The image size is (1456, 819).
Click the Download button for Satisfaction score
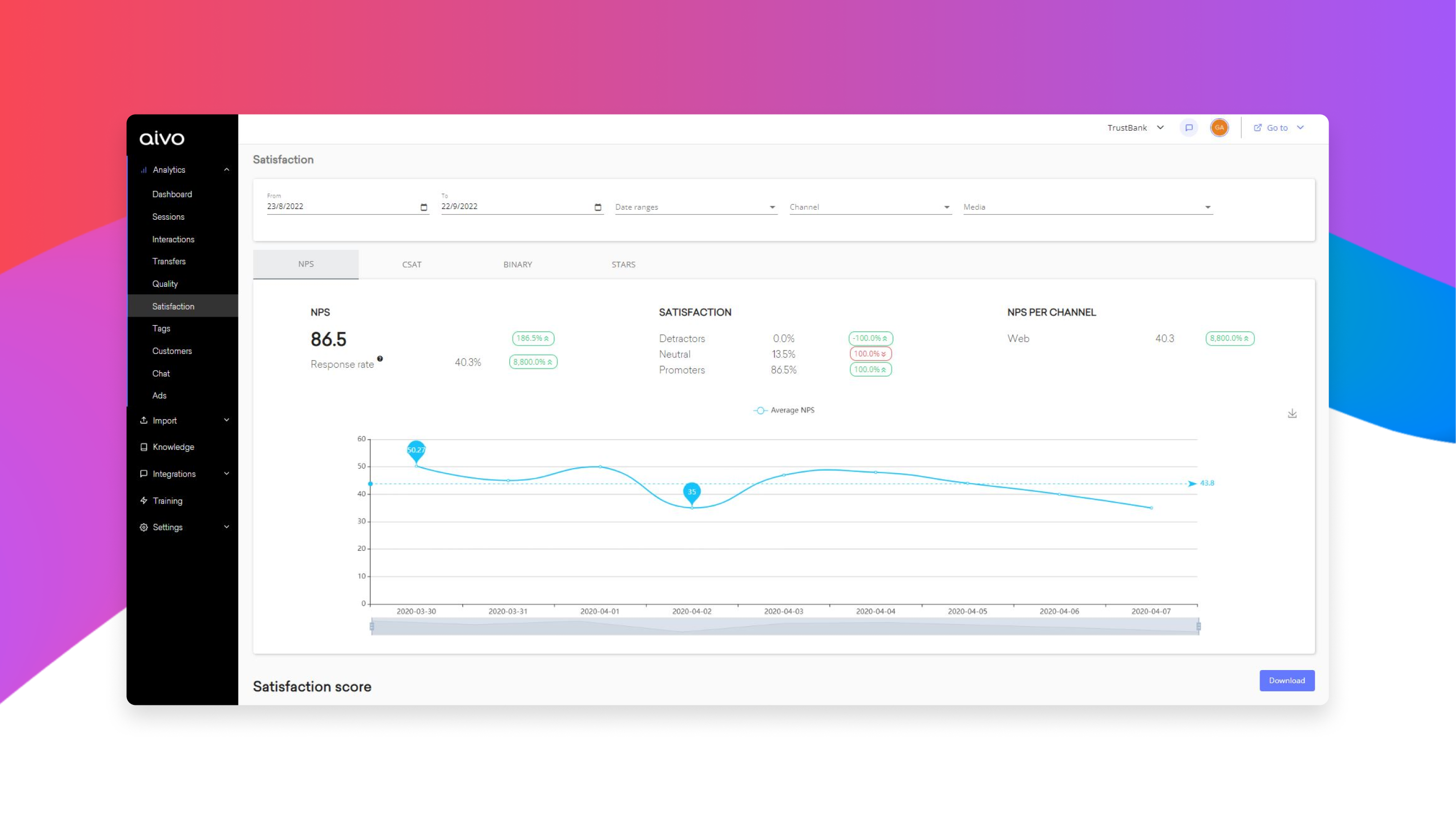pos(1287,681)
